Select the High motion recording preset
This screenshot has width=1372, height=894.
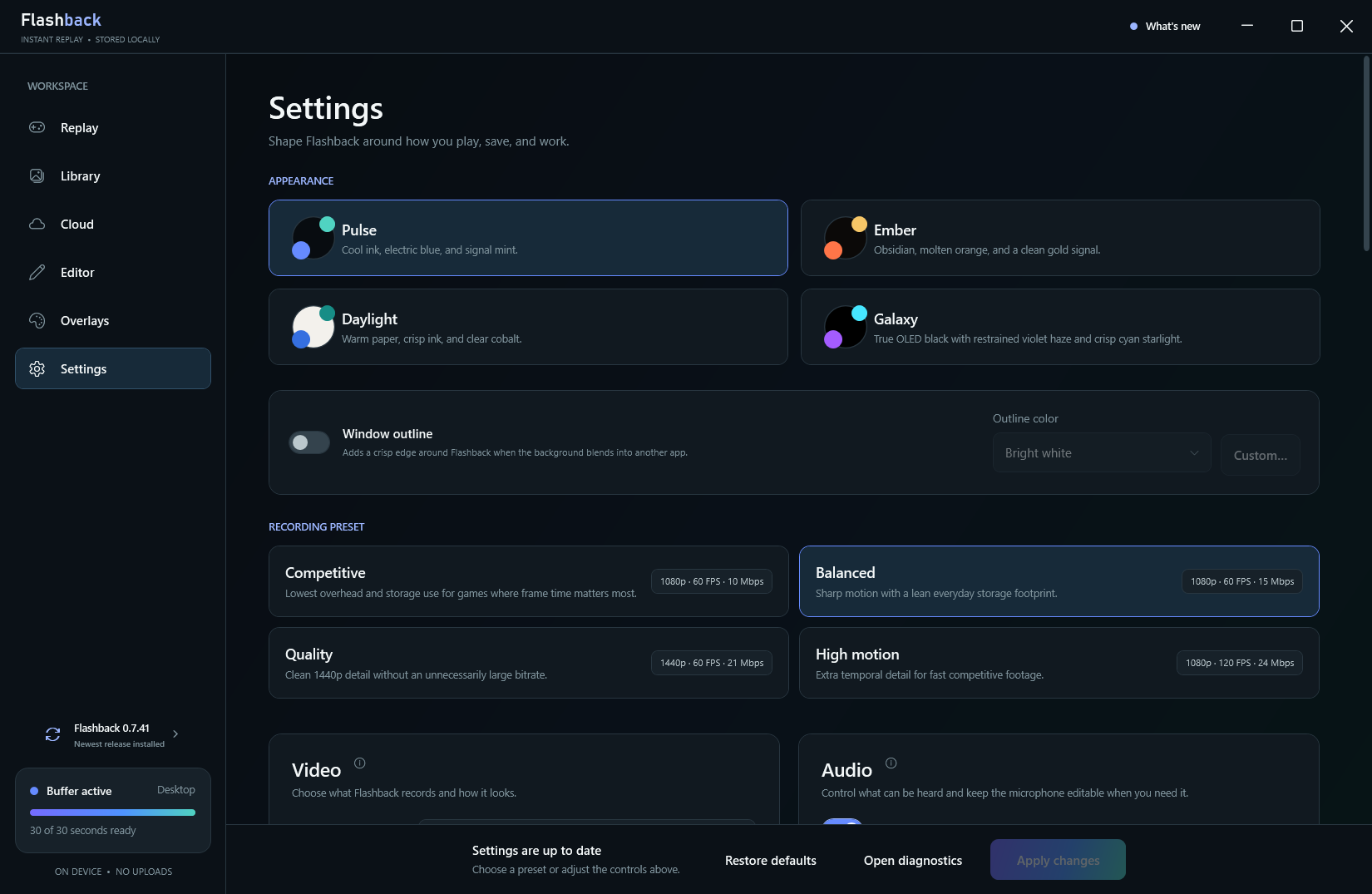tap(1059, 663)
